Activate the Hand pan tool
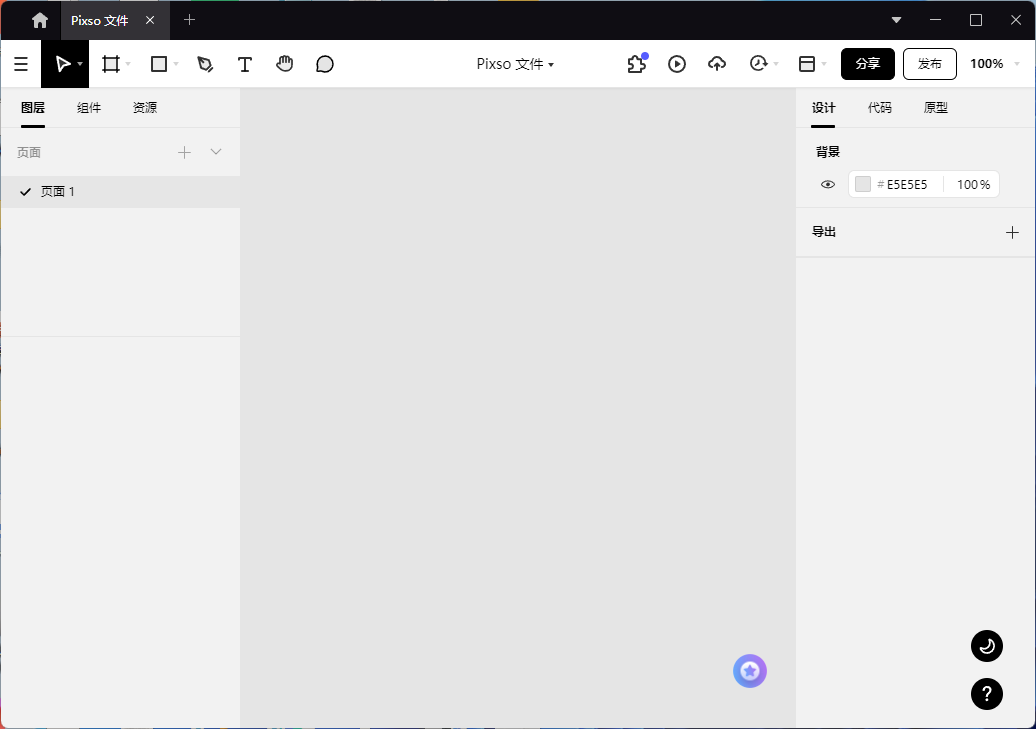The width and height of the screenshot is (1036, 729). click(285, 64)
